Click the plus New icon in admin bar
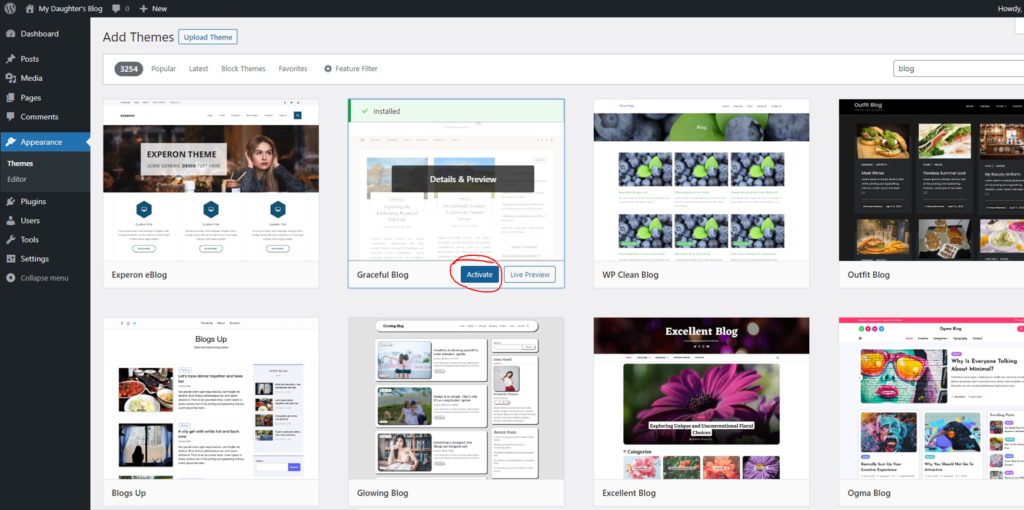The height and width of the screenshot is (510, 1024). point(145,8)
